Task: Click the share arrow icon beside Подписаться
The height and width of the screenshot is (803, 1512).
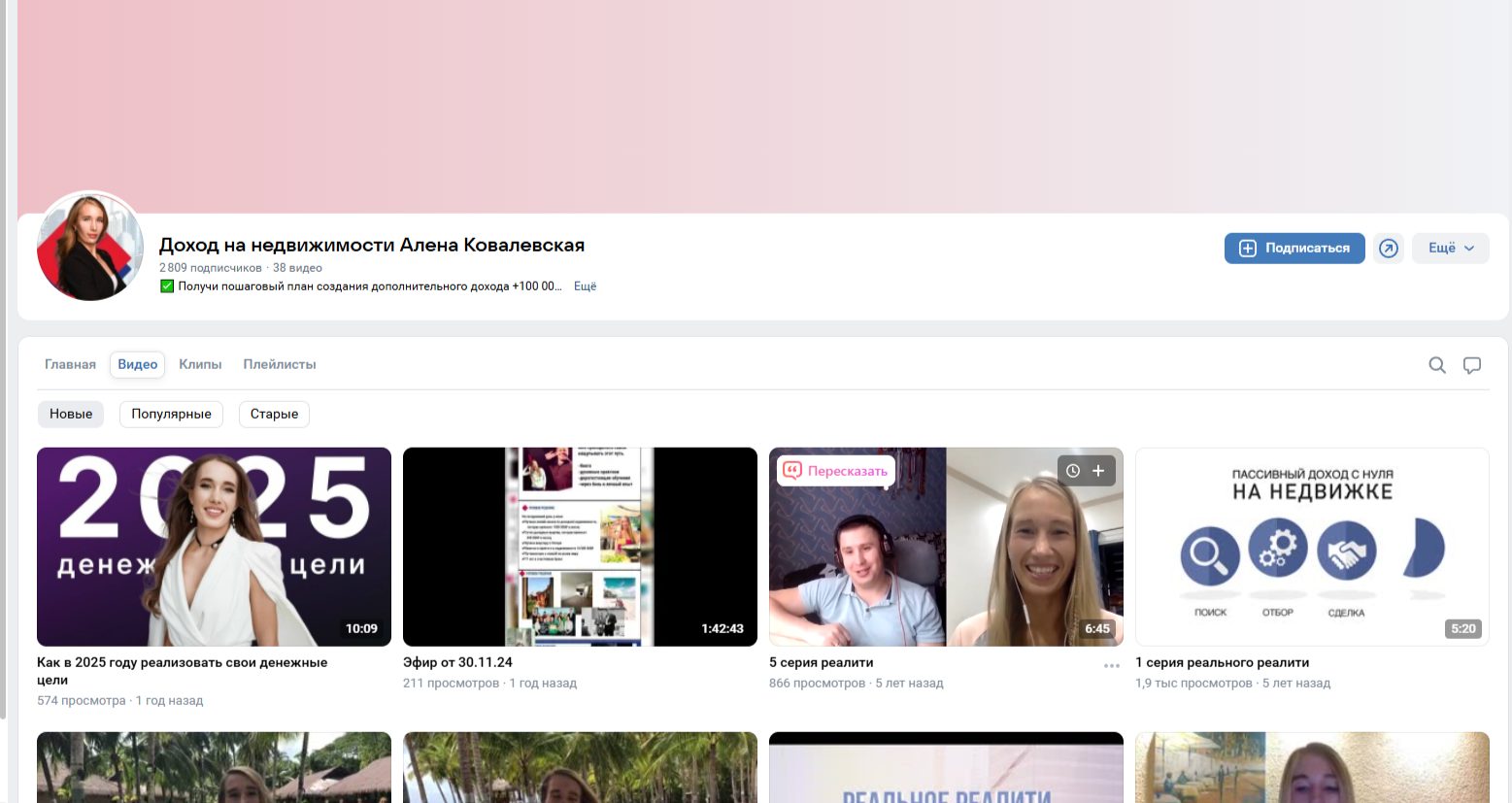Action: click(x=1389, y=249)
